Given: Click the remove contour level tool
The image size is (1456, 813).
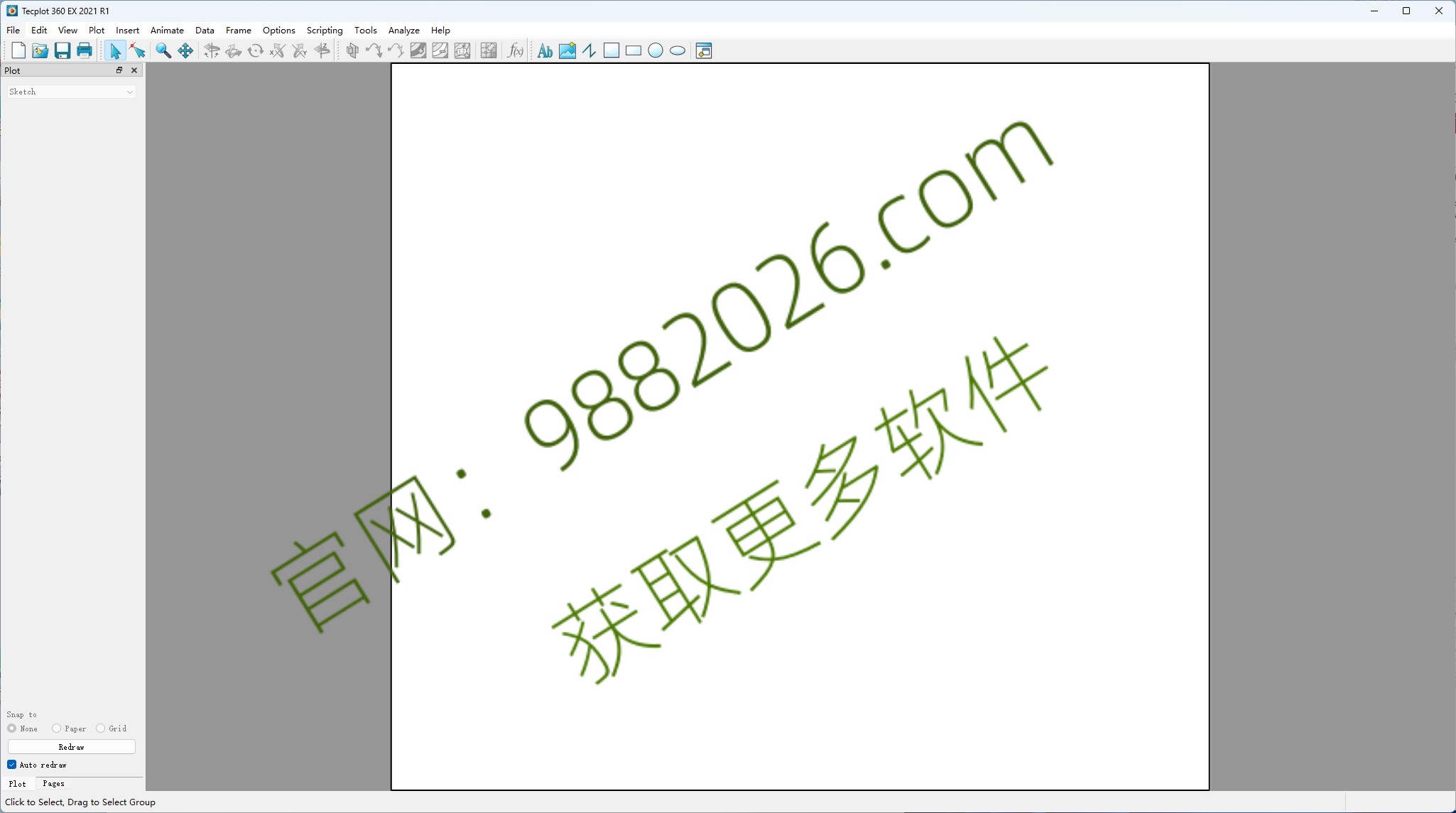Looking at the screenshot, I should click(x=440, y=50).
